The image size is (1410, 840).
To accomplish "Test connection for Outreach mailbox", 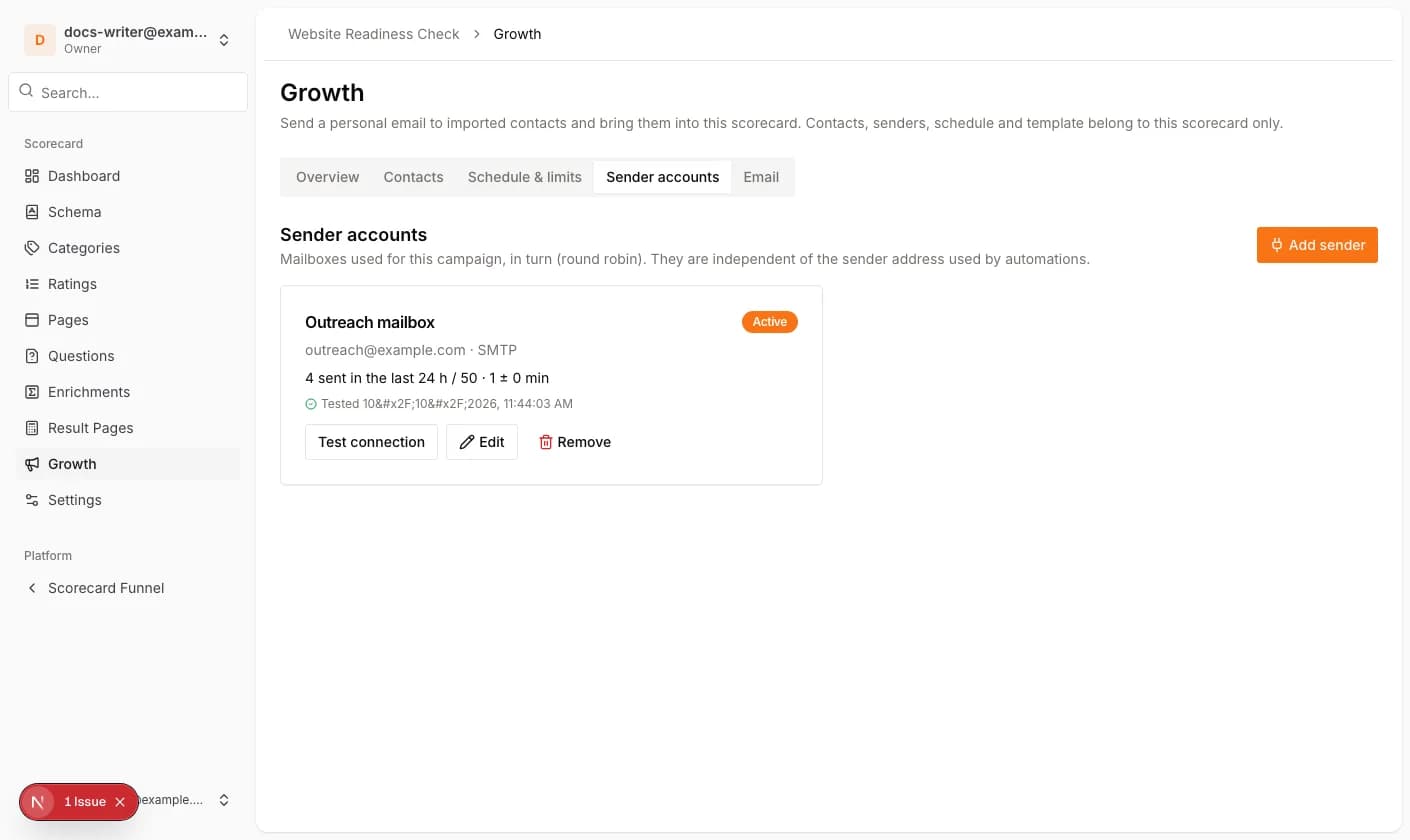I will coord(371,442).
